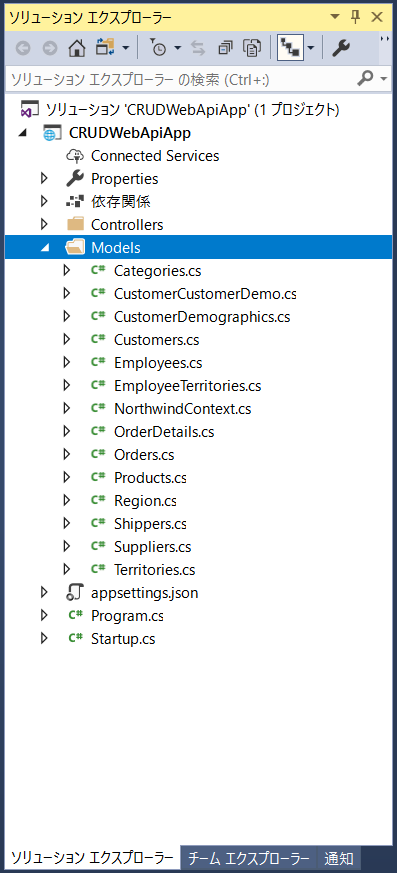Click the C# icon of CustomerCustomerDemo.cs

pyautogui.click(x=99, y=292)
